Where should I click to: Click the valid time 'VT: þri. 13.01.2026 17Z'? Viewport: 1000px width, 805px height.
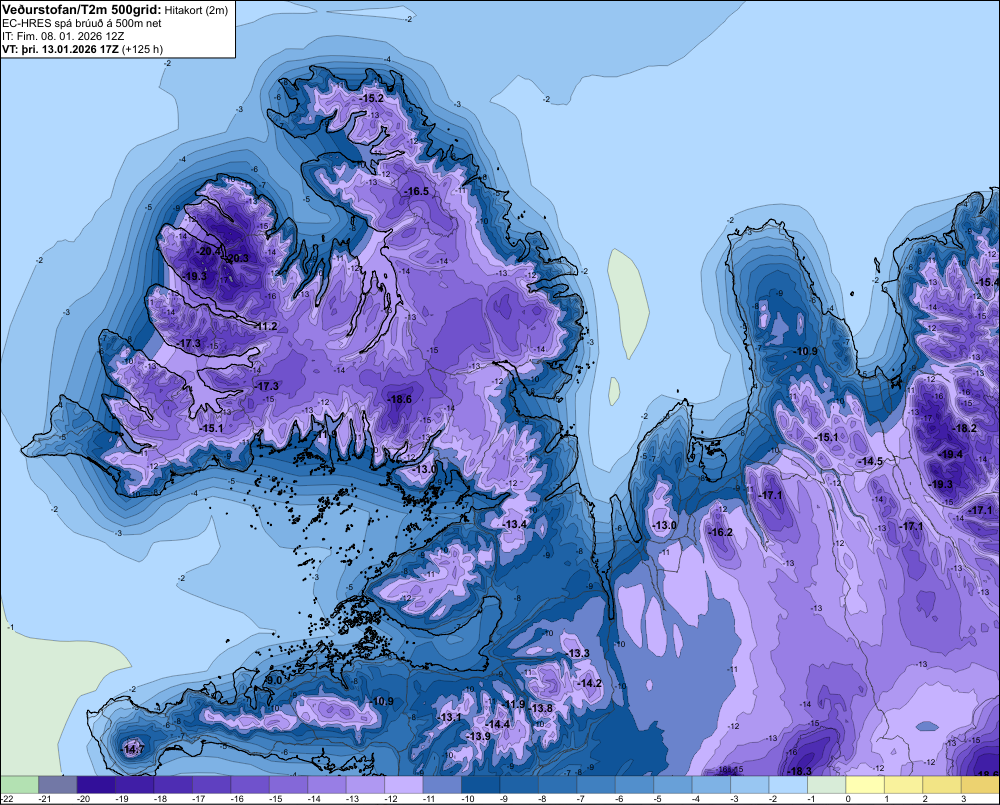(60, 49)
